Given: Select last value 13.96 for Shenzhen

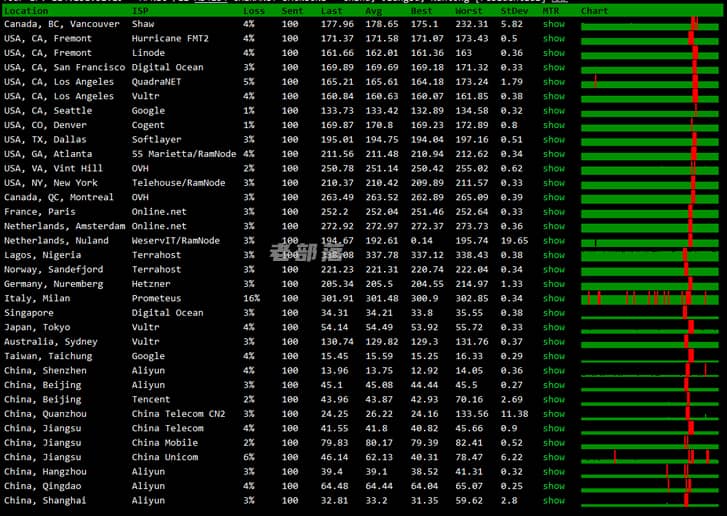Looking at the screenshot, I should click(334, 370).
